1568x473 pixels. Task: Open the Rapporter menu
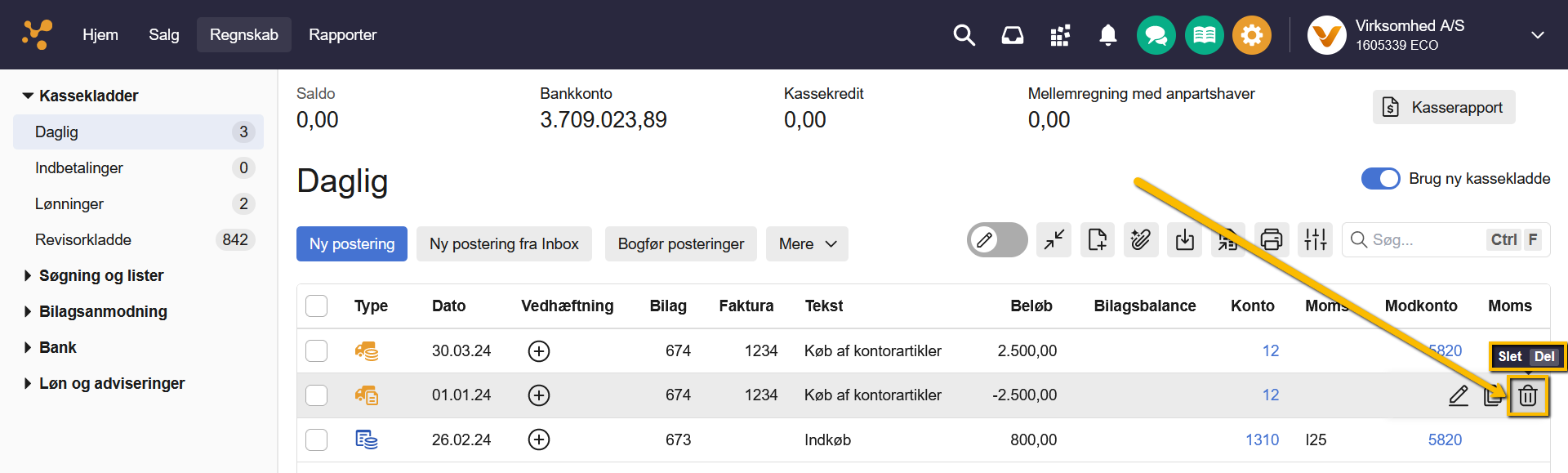[x=342, y=35]
